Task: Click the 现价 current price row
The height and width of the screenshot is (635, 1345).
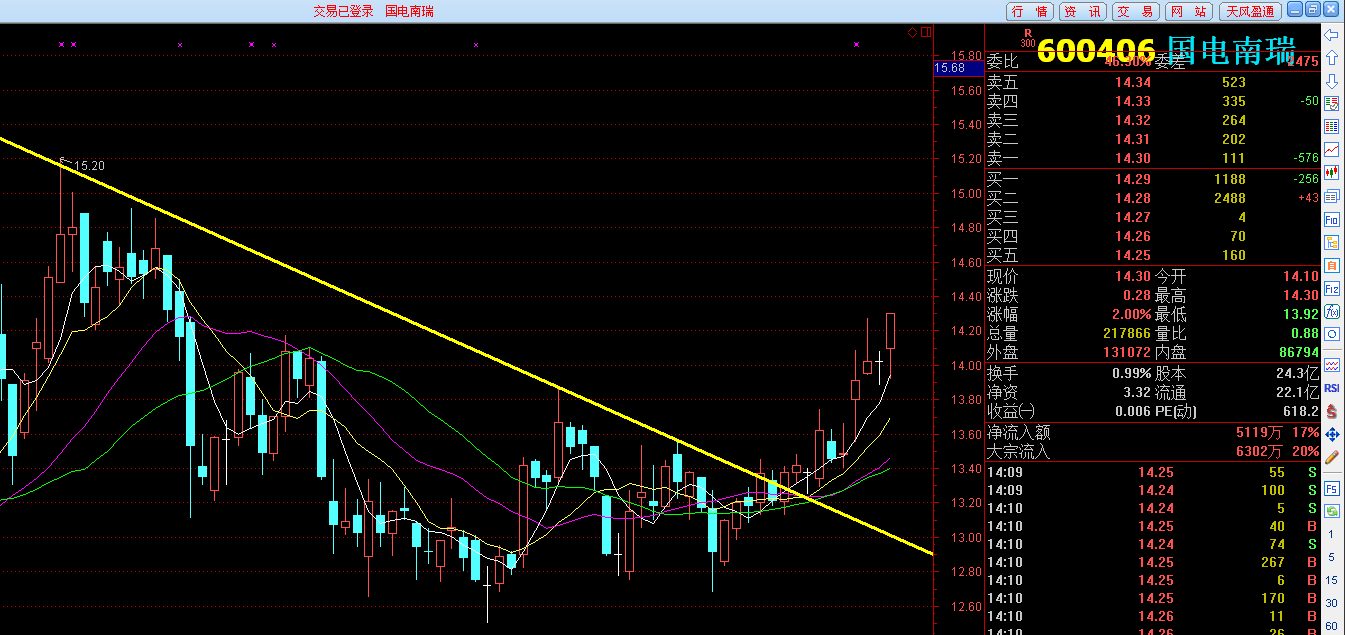Action: pos(1069,276)
